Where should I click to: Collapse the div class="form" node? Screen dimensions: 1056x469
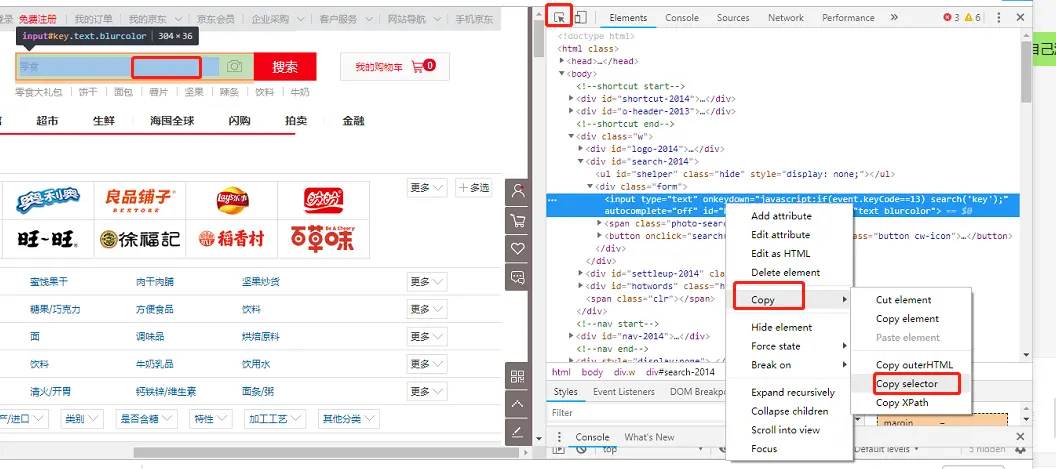[x=591, y=187]
